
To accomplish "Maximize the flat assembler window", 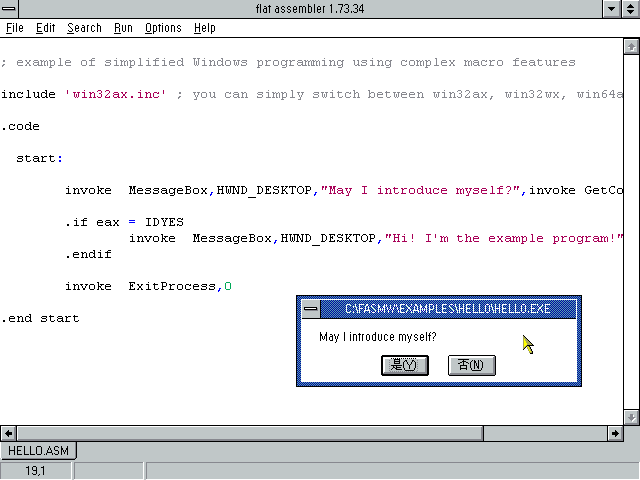I will tap(631, 9).
